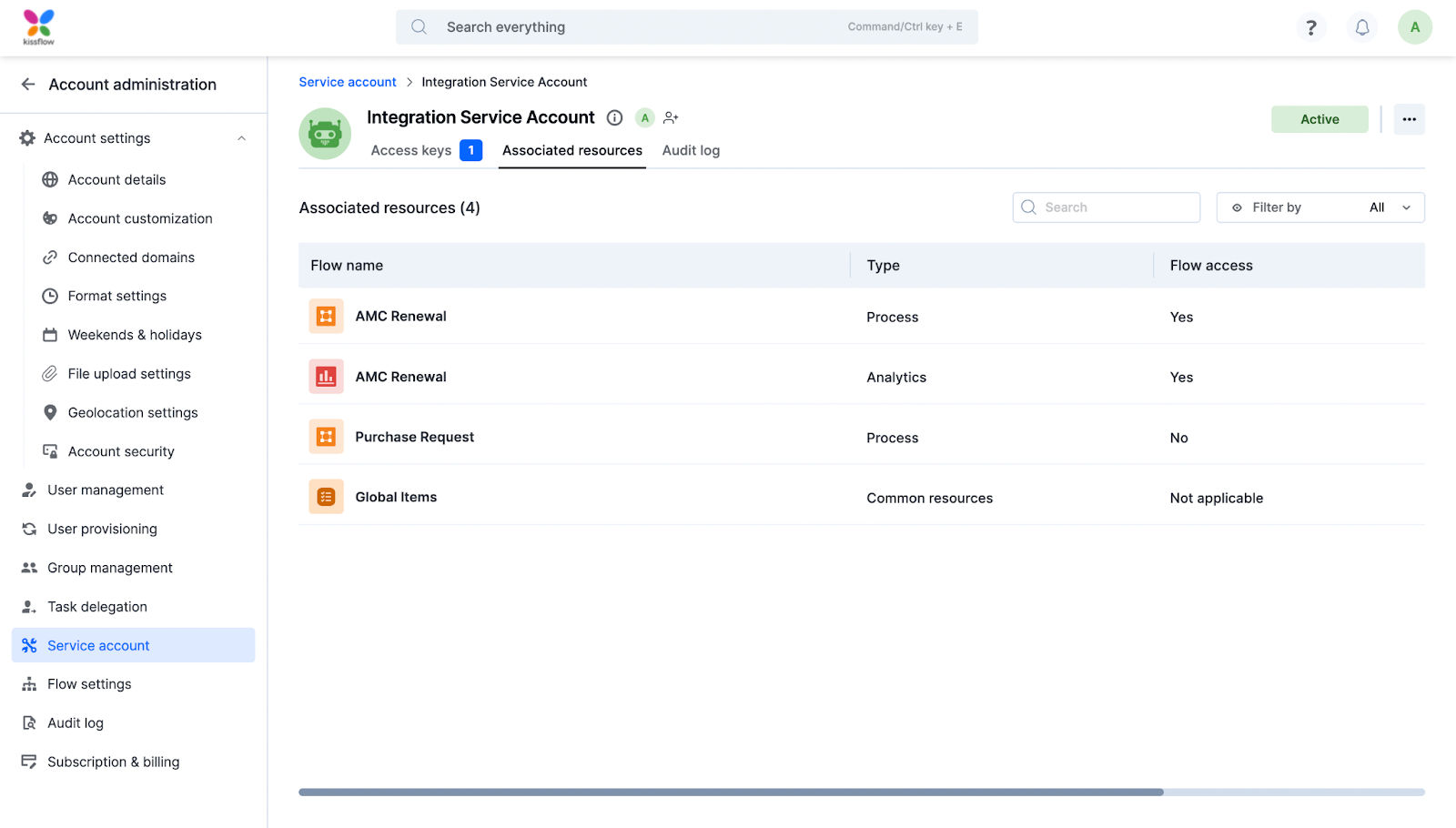1456x828 pixels.
Task: Click the Account settings gear icon
Action: [27, 138]
